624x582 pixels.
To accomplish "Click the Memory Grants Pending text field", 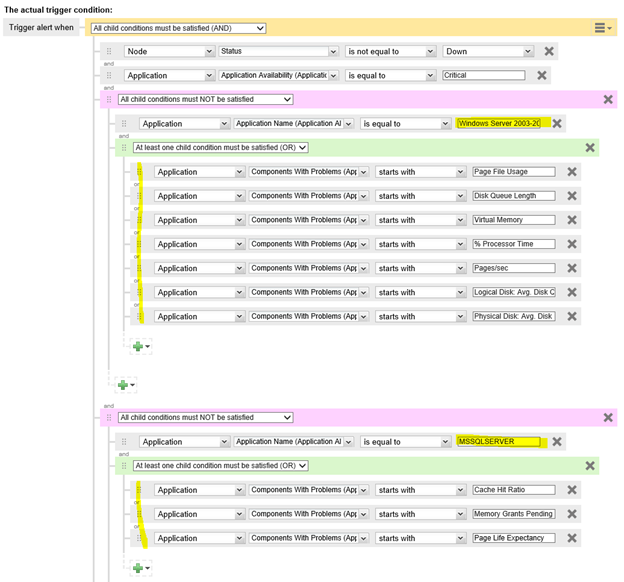I will tap(514, 514).
